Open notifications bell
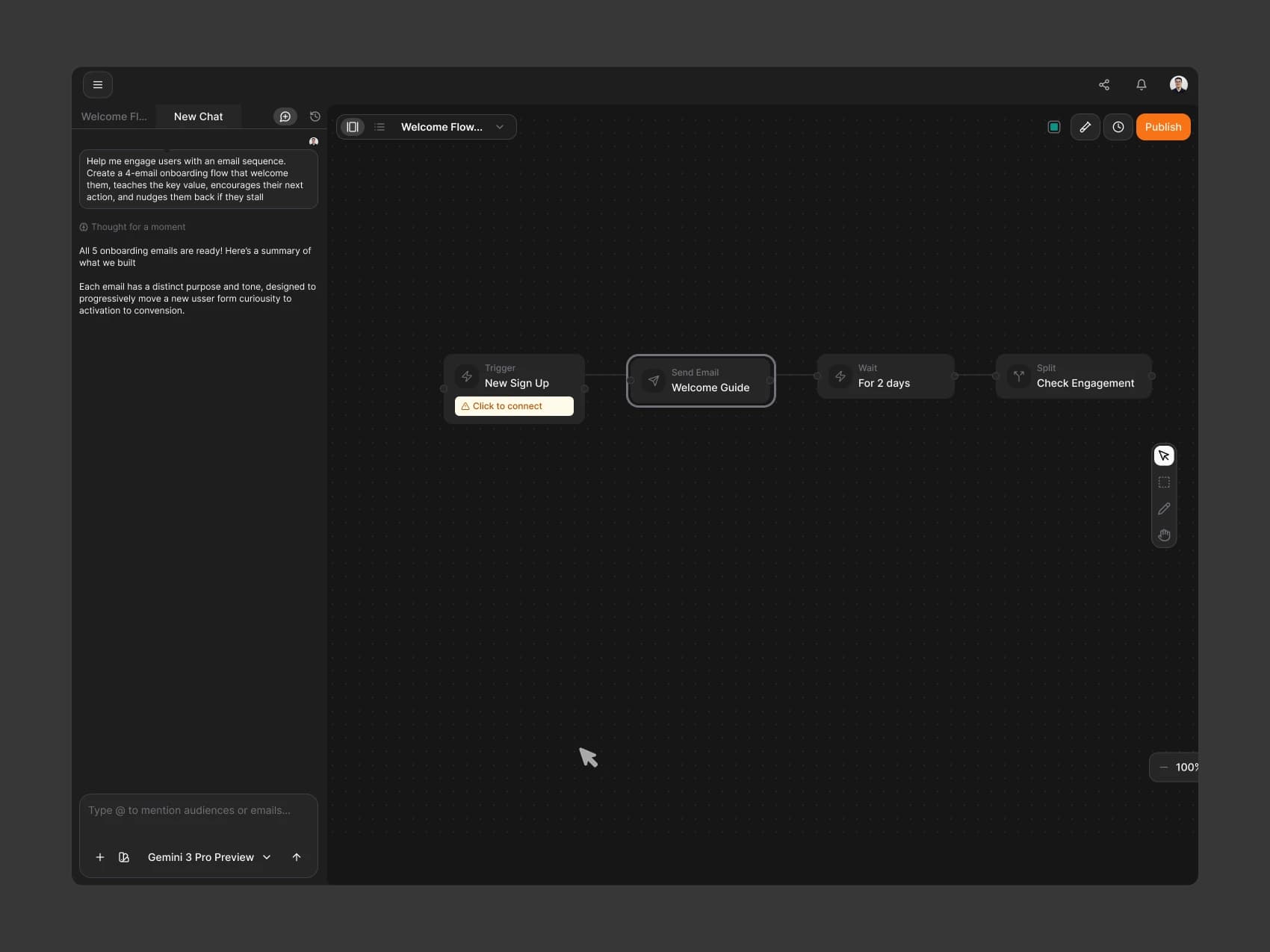 click(1142, 85)
